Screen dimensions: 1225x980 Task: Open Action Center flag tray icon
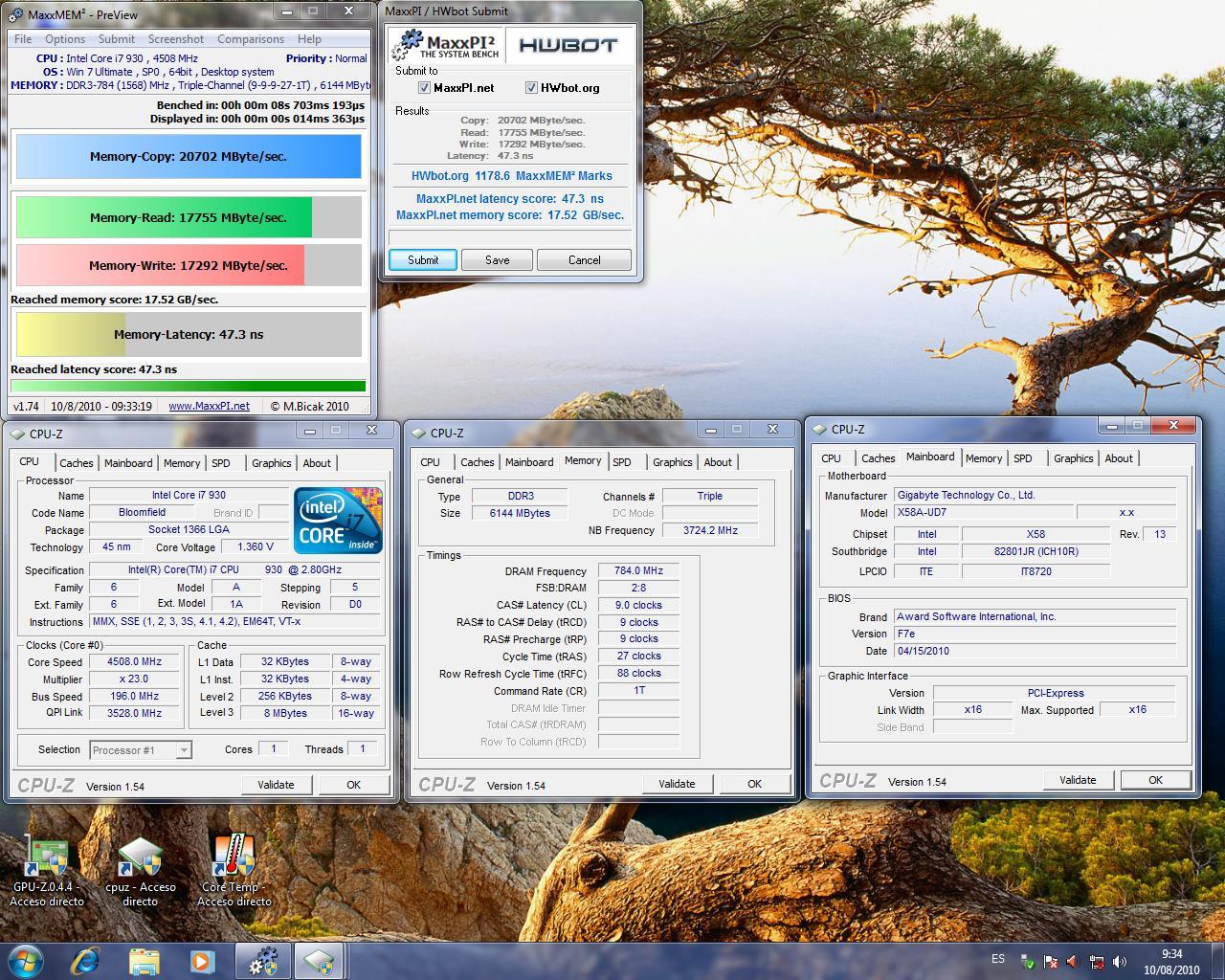[1051, 961]
